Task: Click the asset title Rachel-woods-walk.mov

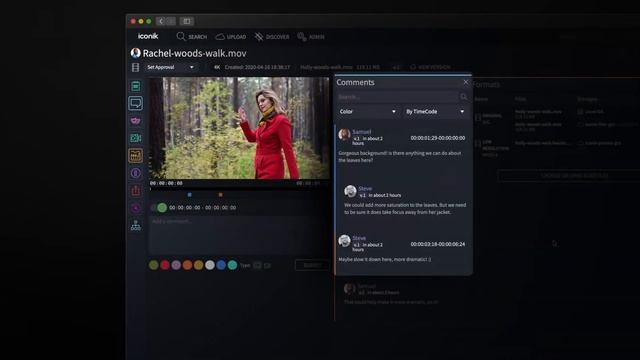Action: [x=195, y=53]
